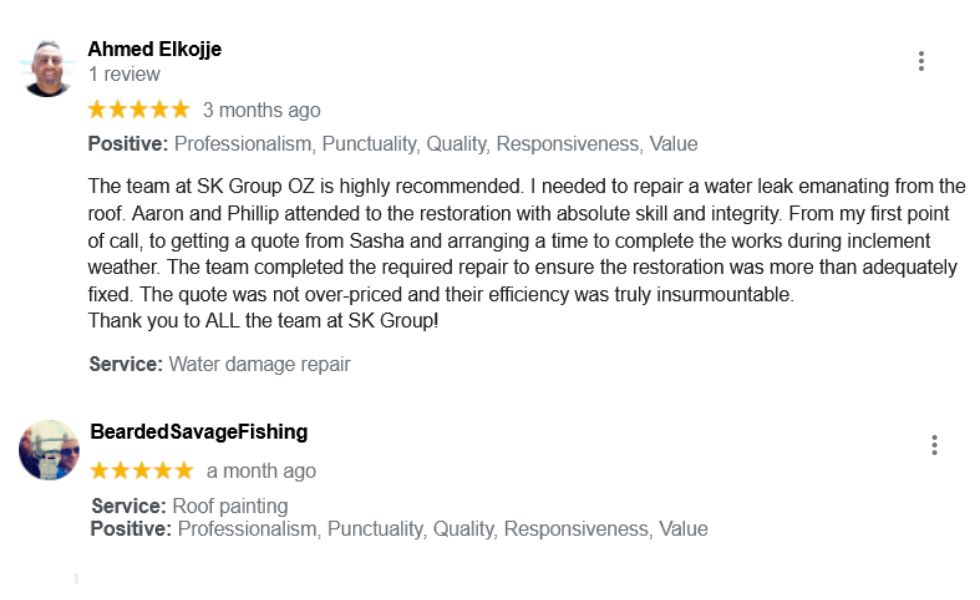This screenshot has height=600, width=980.
Task: Click the fifth star of BeardedSavageFishing's rating
Action: pos(184,471)
